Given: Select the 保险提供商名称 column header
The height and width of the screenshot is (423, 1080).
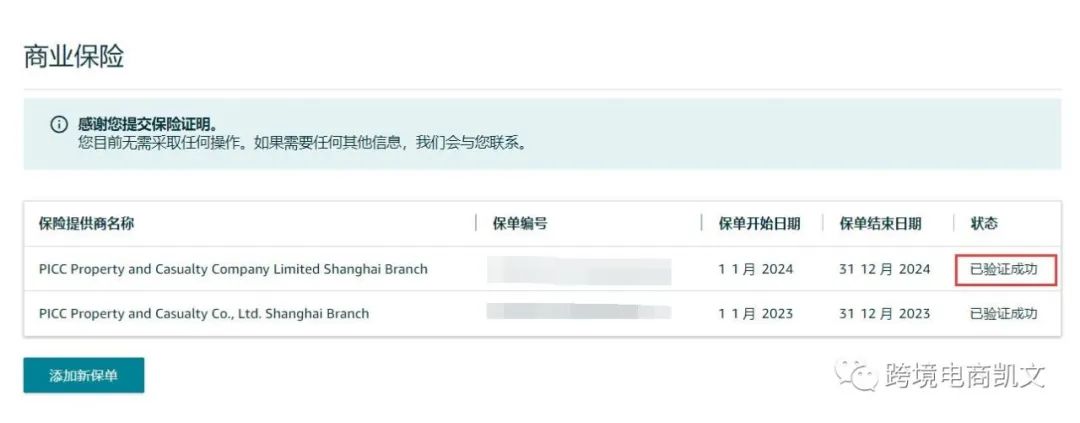Looking at the screenshot, I should coord(86,223).
